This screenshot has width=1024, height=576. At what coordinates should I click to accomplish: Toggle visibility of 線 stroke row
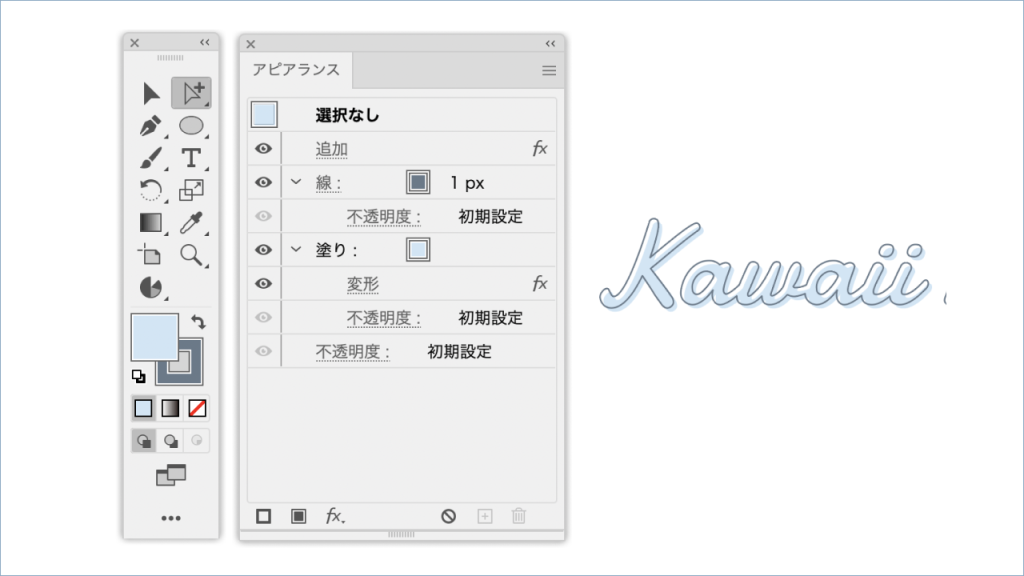(263, 182)
